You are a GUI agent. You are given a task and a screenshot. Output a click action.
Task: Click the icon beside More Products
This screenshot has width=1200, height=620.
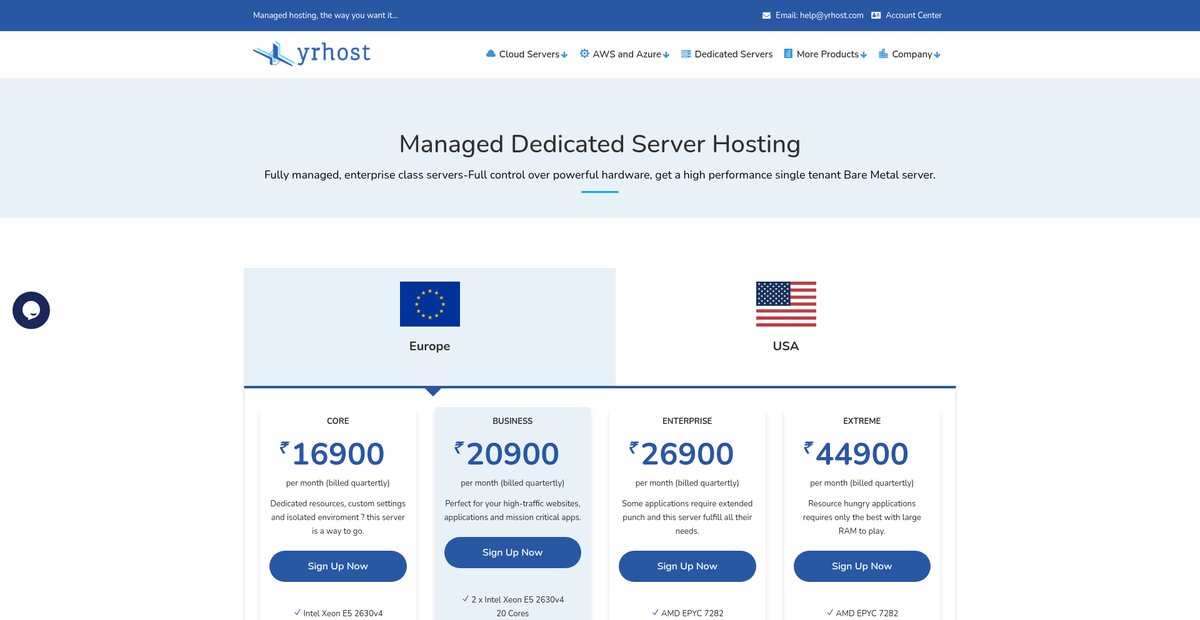[788, 54]
